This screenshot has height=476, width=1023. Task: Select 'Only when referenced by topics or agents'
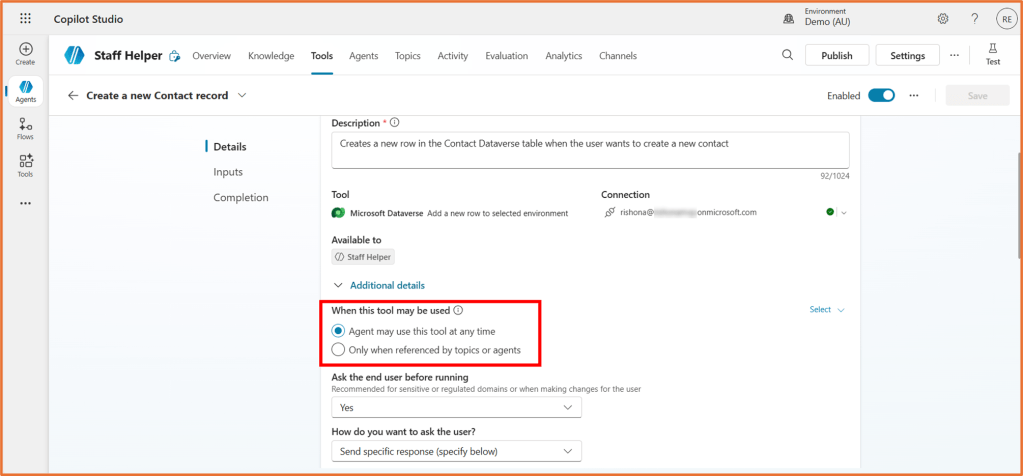[339, 350]
